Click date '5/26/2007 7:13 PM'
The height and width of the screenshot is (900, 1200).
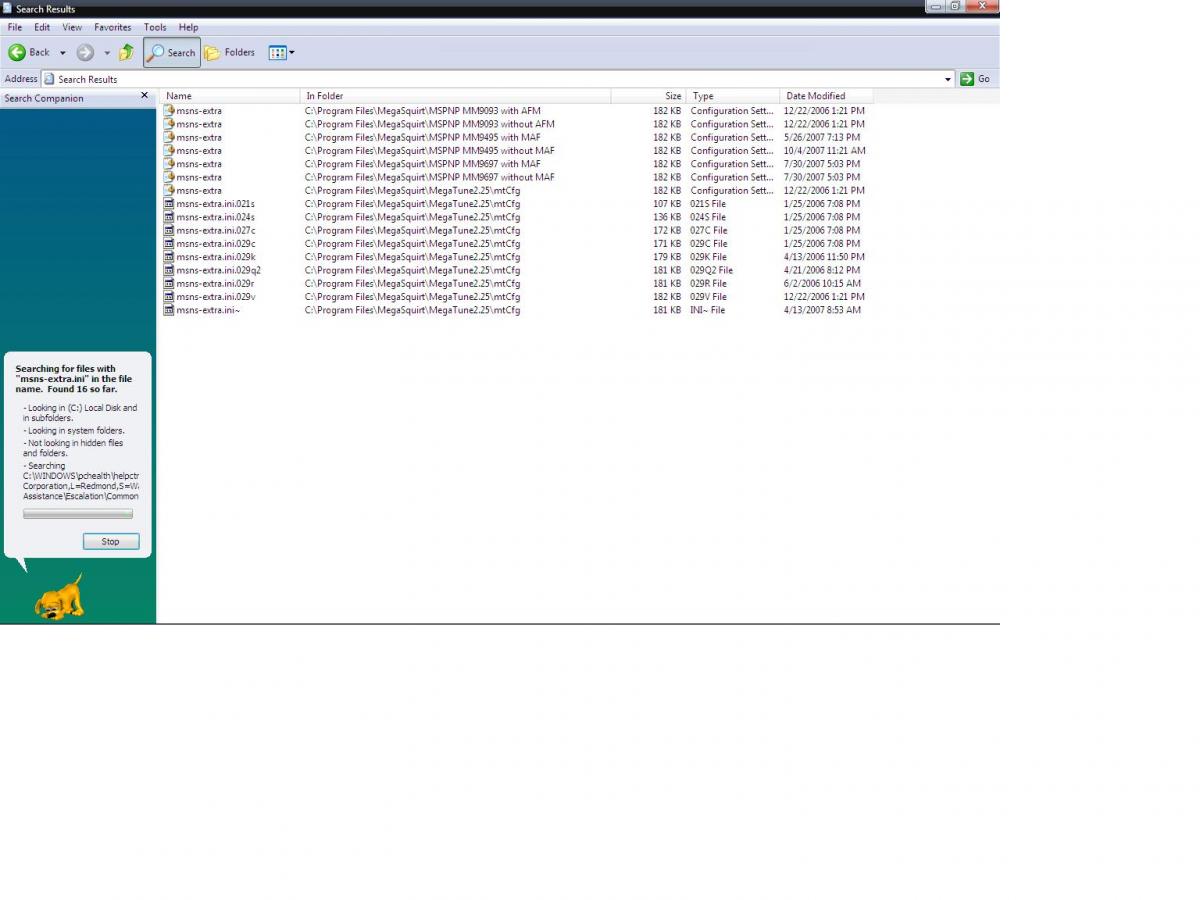click(x=822, y=138)
